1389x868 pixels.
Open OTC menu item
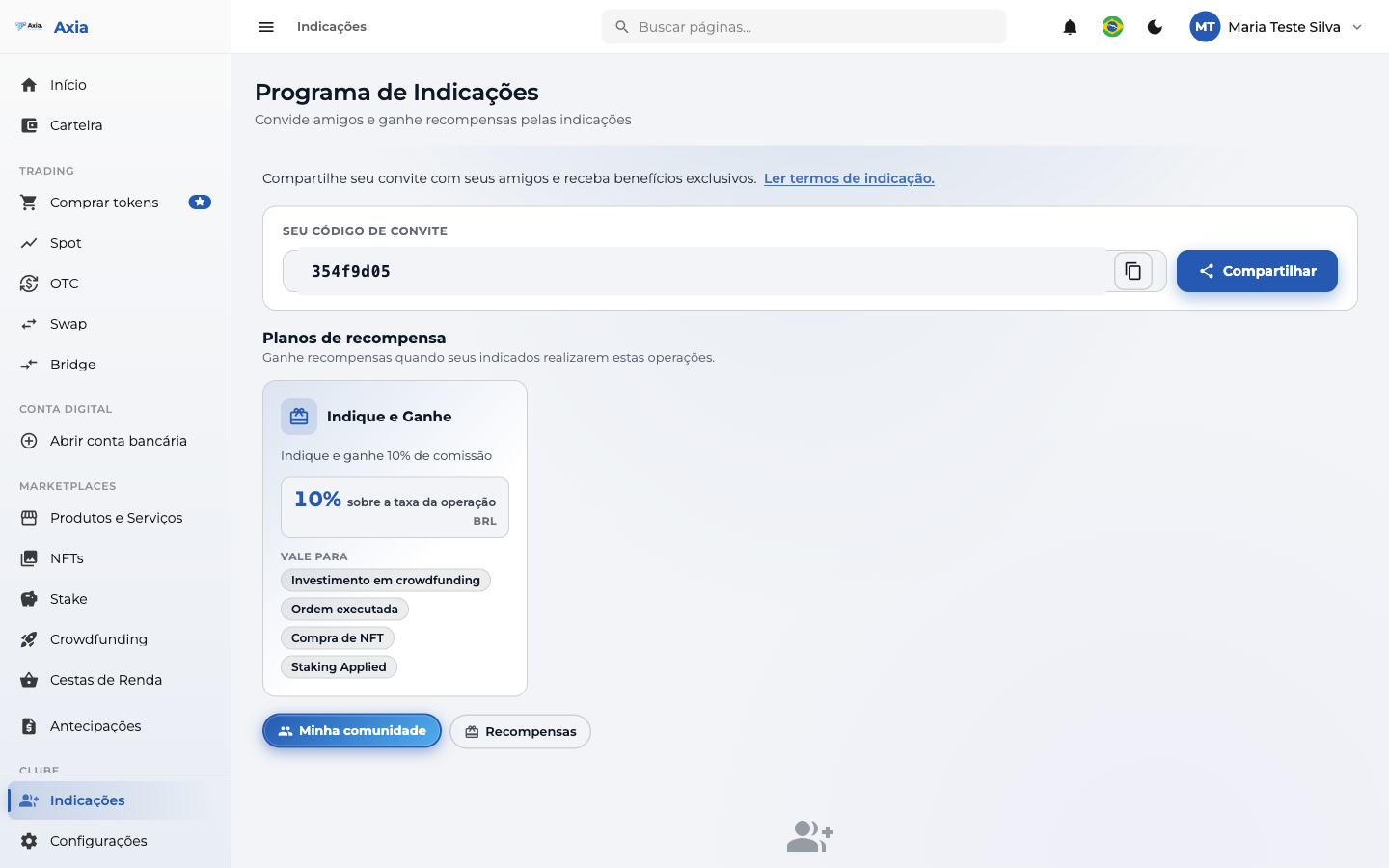coord(116,284)
